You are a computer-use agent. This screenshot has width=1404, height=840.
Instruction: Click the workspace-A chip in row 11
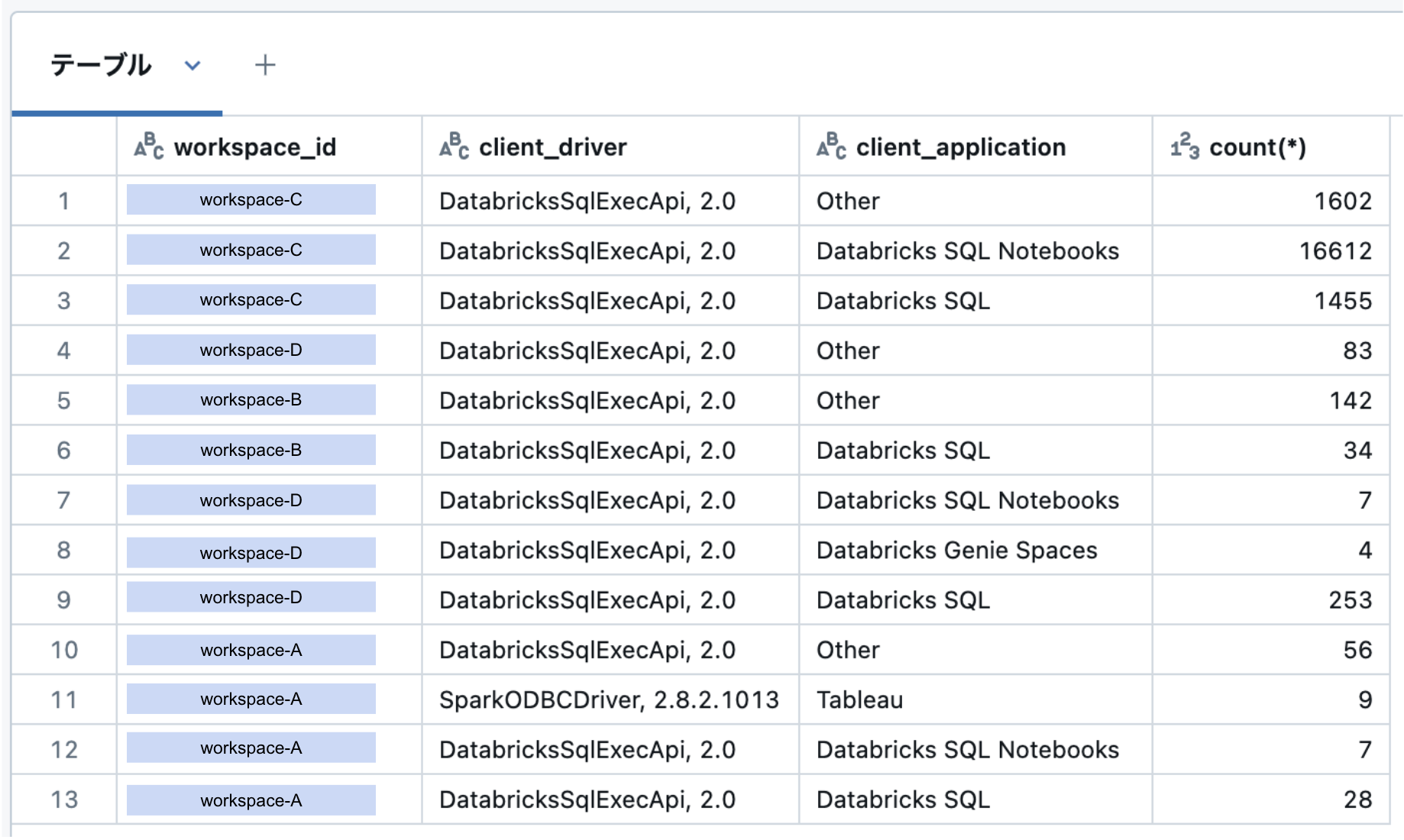[250, 699]
